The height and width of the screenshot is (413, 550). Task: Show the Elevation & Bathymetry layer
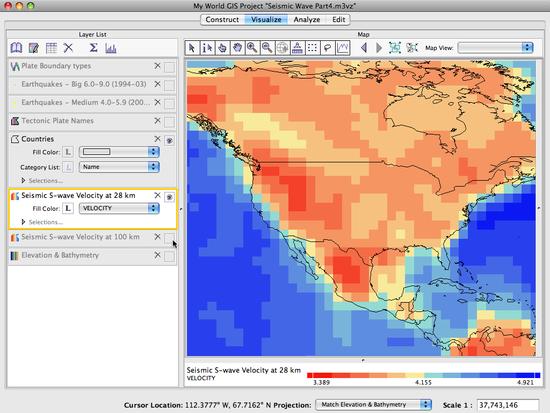[x=169, y=257]
